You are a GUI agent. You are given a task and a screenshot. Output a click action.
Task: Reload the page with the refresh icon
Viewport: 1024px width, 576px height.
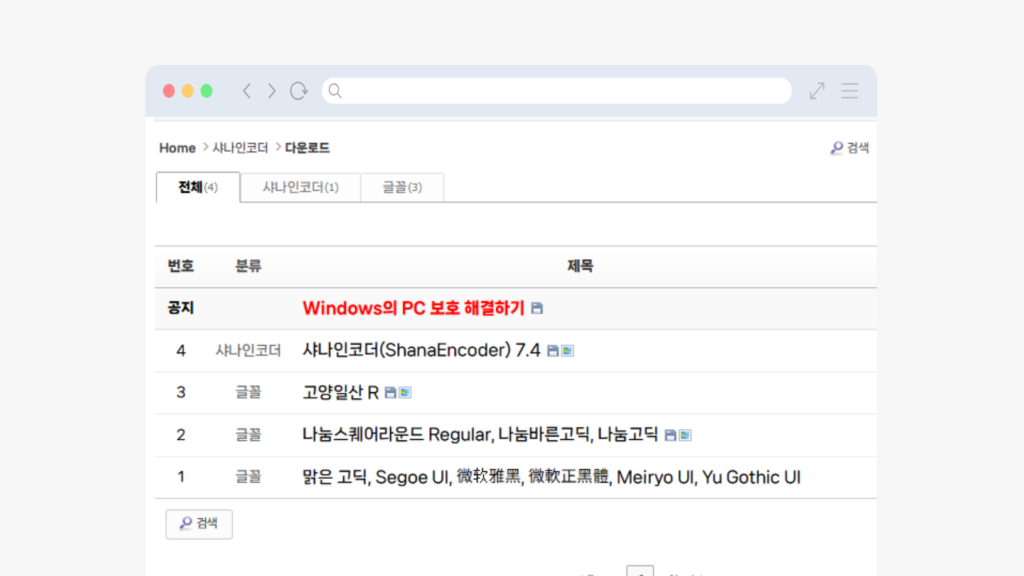pos(298,91)
